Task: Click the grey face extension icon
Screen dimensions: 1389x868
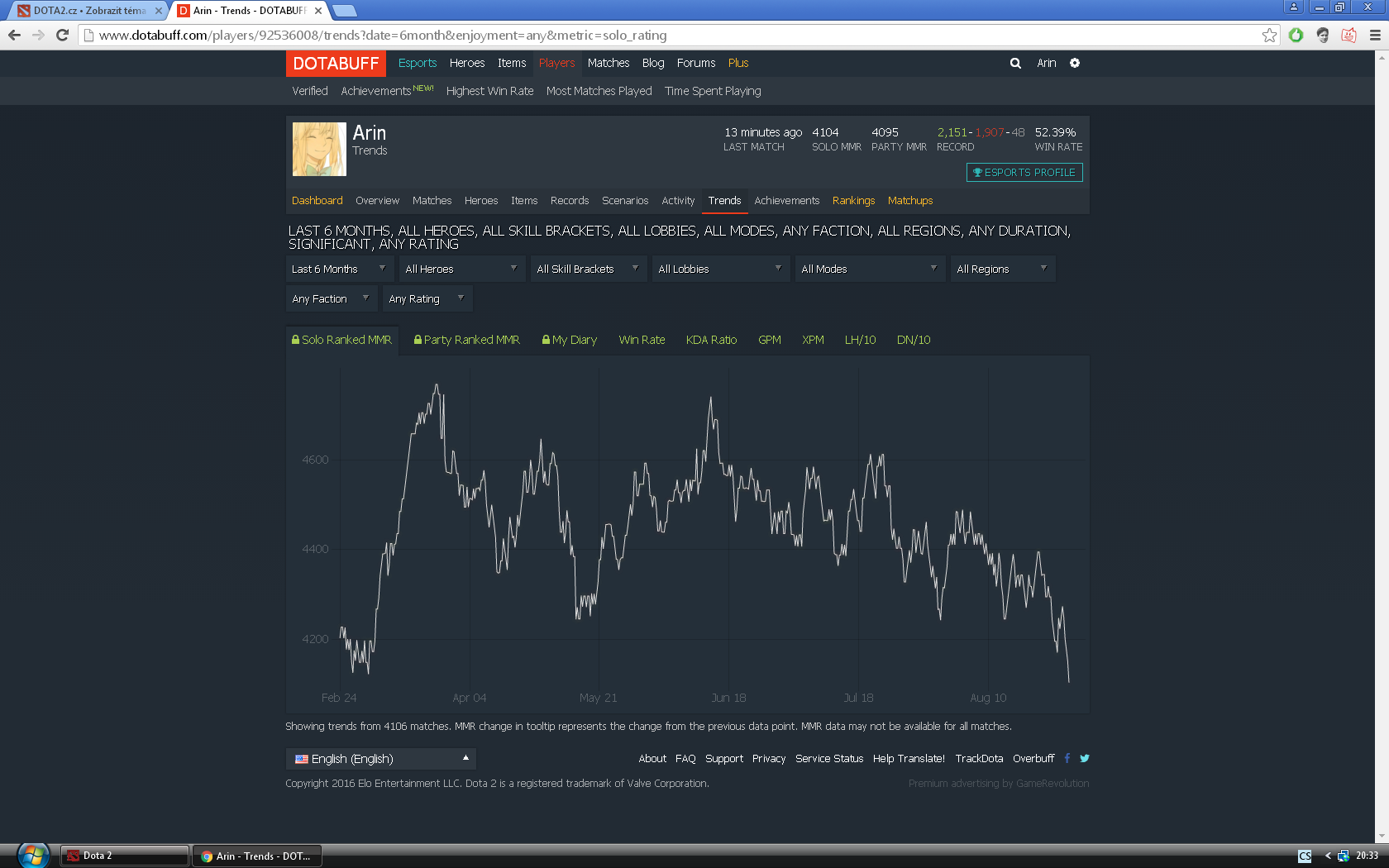Action: [x=1322, y=35]
